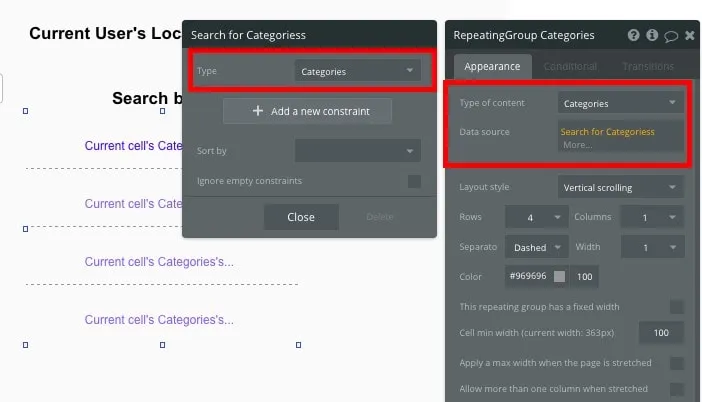Open the element info icon
The image size is (702, 402).
pos(652,35)
